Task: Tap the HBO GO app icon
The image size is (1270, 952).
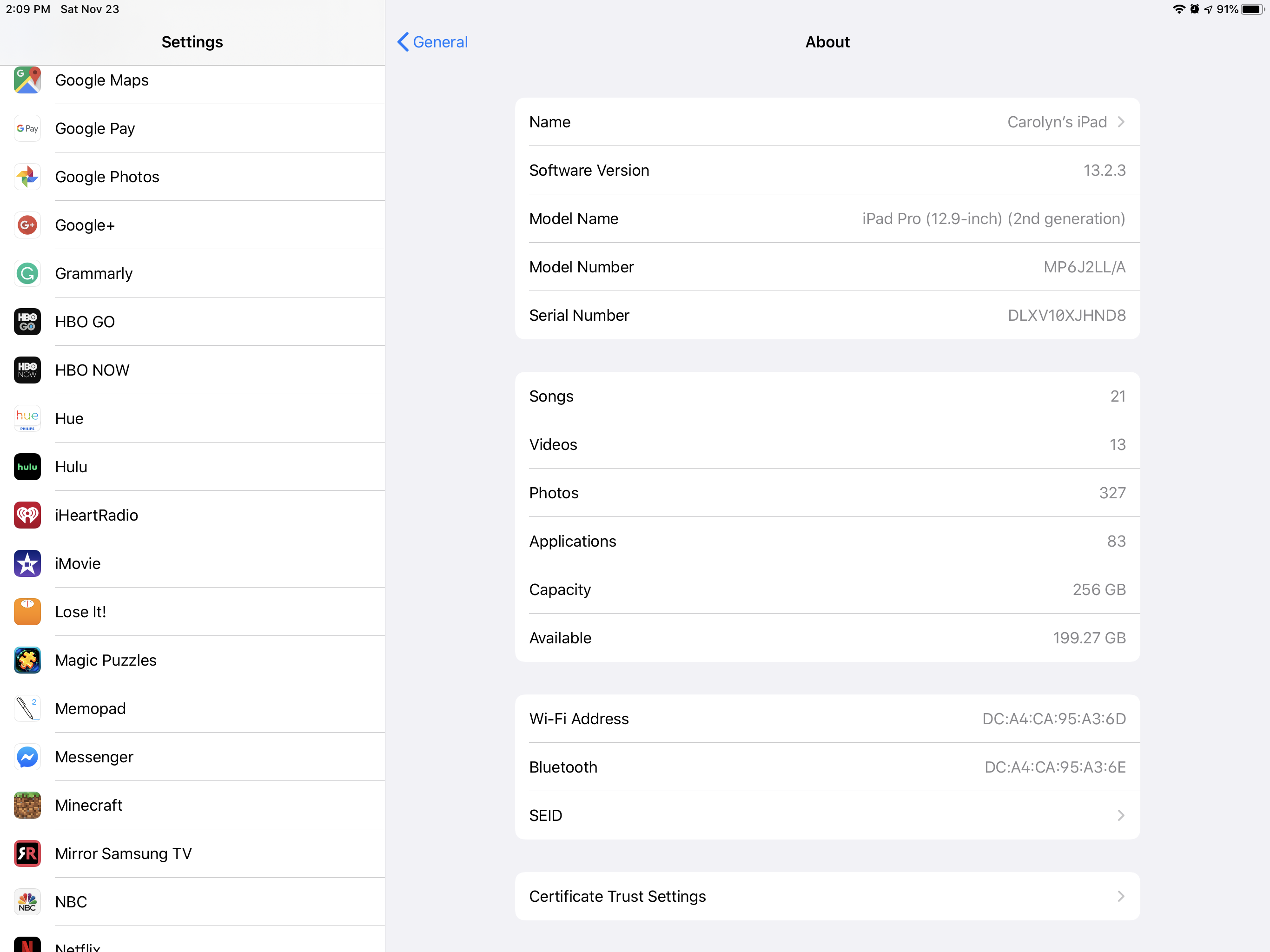Action: click(27, 322)
